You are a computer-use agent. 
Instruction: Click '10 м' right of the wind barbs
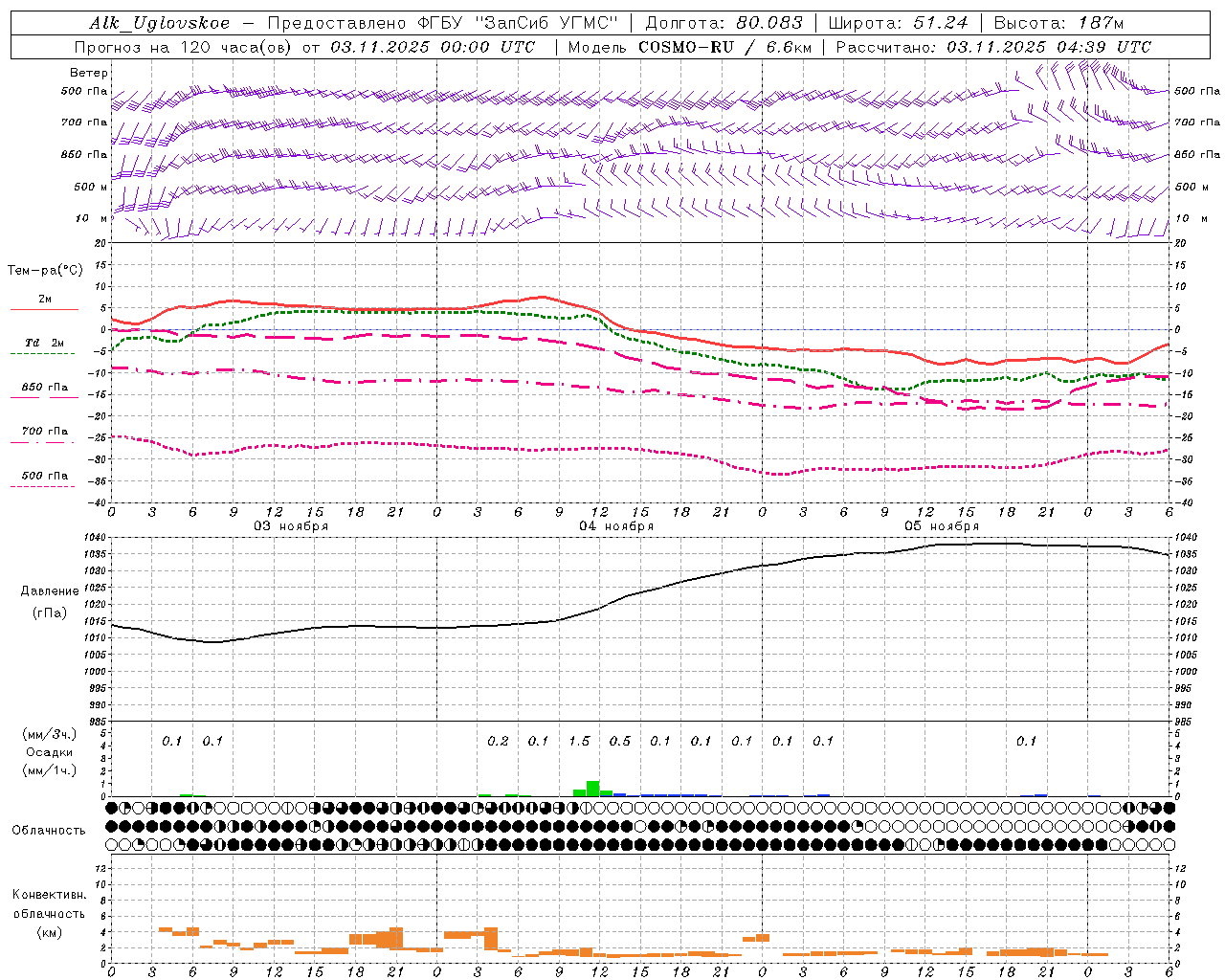[x=1191, y=218]
